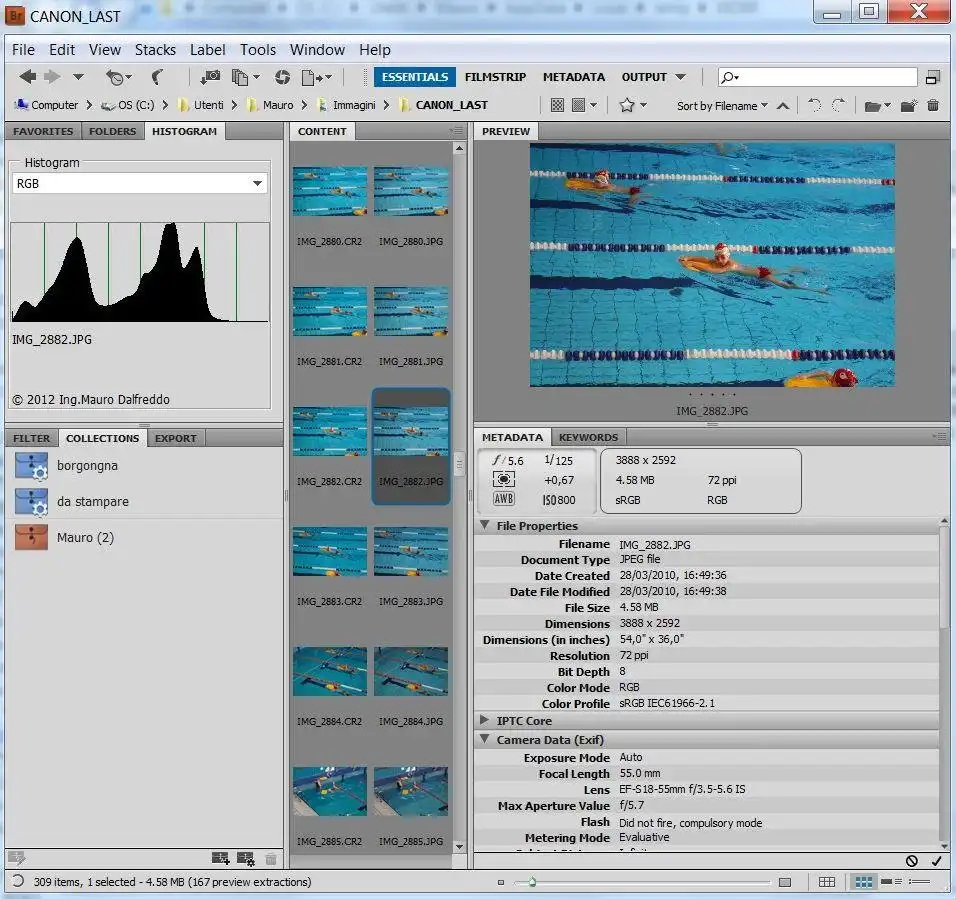The height and width of the screenshot is (899, 956).
Task: Open the Mauro (2) collection
Action: coord(85,538)
